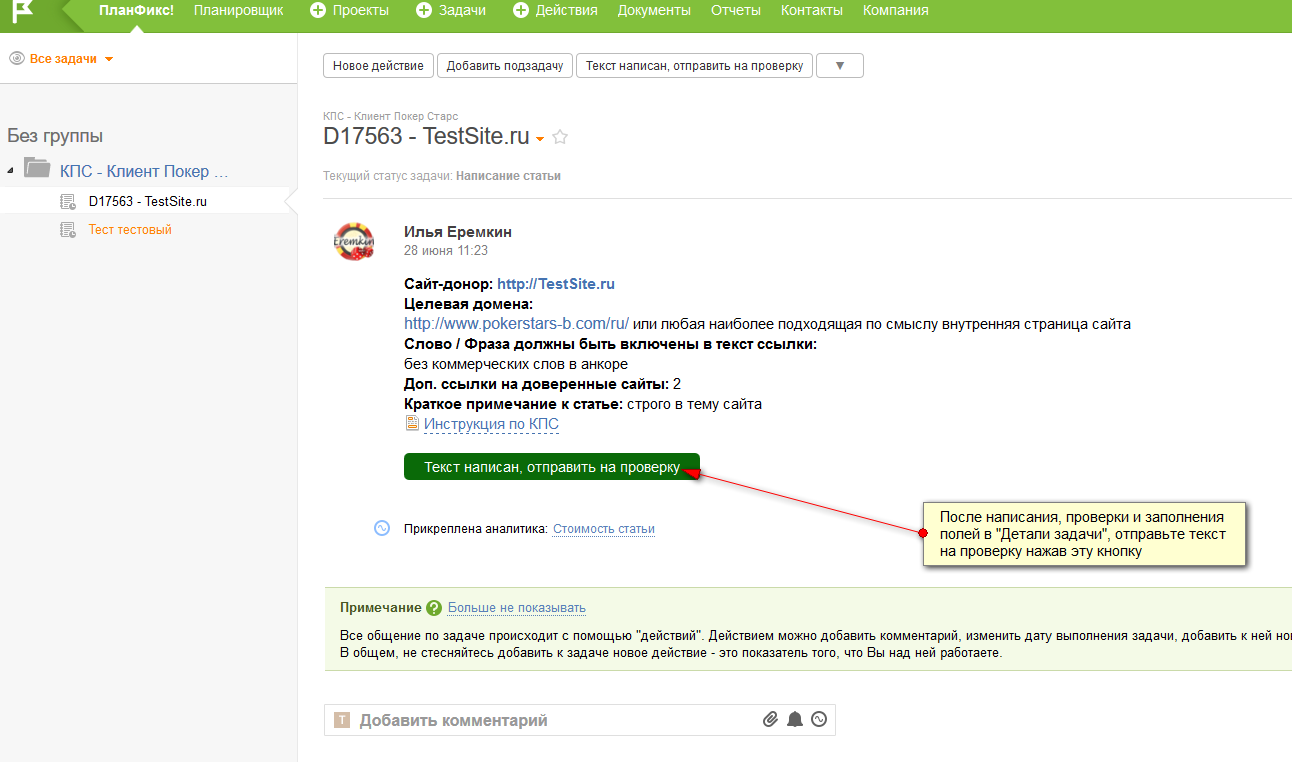Click the task icon beside Тест тестовый
The width and height of the screenshot is (1292, 762).
[68, 230]
